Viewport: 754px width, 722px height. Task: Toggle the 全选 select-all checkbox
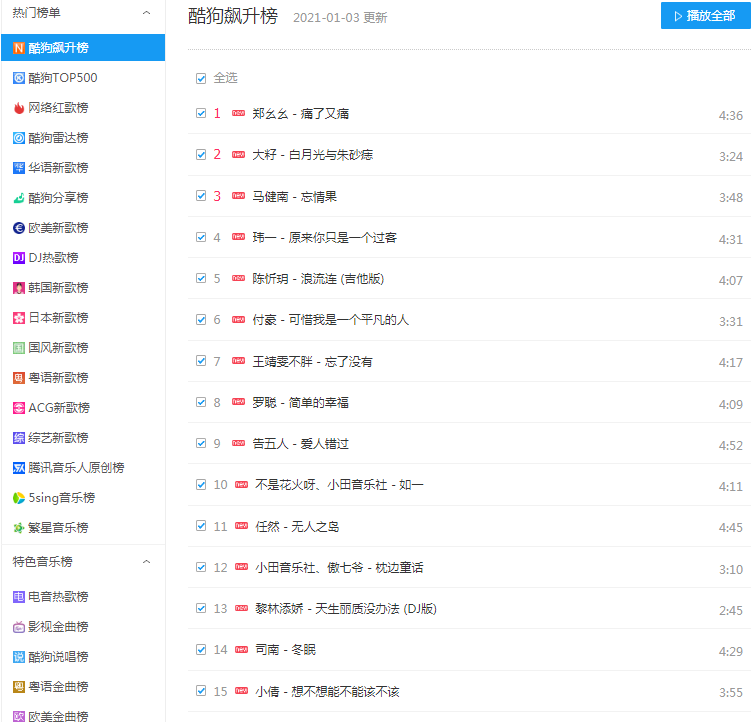tap(201, 78)
